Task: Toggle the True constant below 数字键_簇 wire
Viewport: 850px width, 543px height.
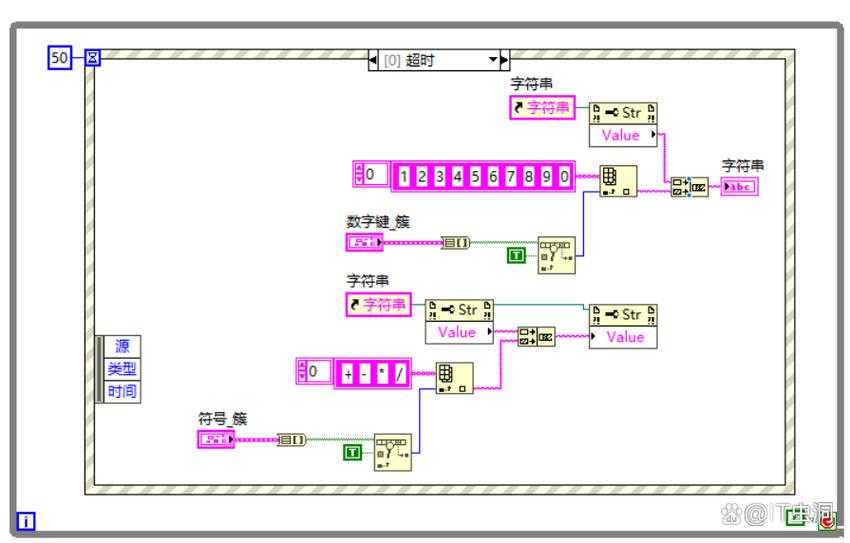Action: [517, 255]
